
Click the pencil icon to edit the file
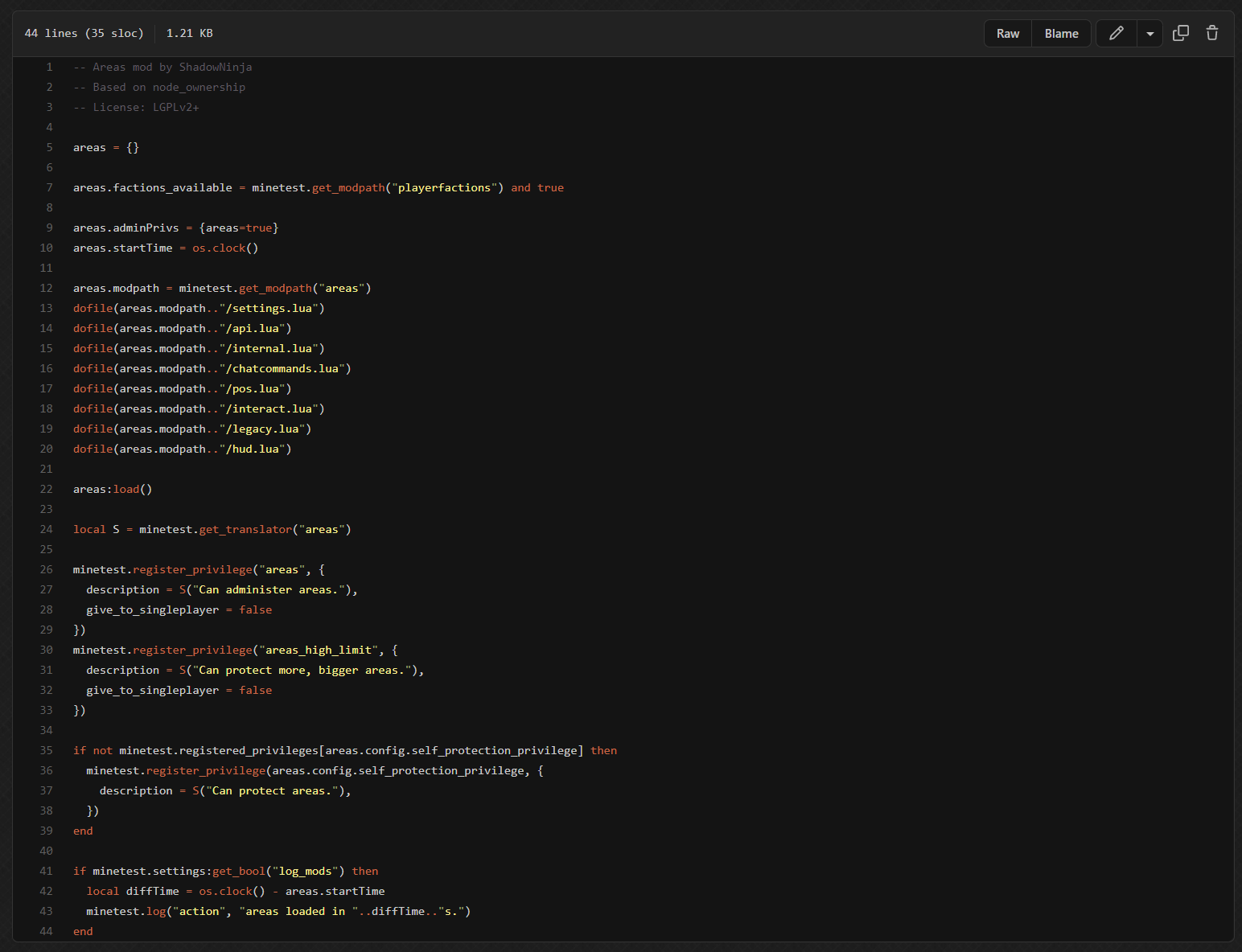point(1116,33)
